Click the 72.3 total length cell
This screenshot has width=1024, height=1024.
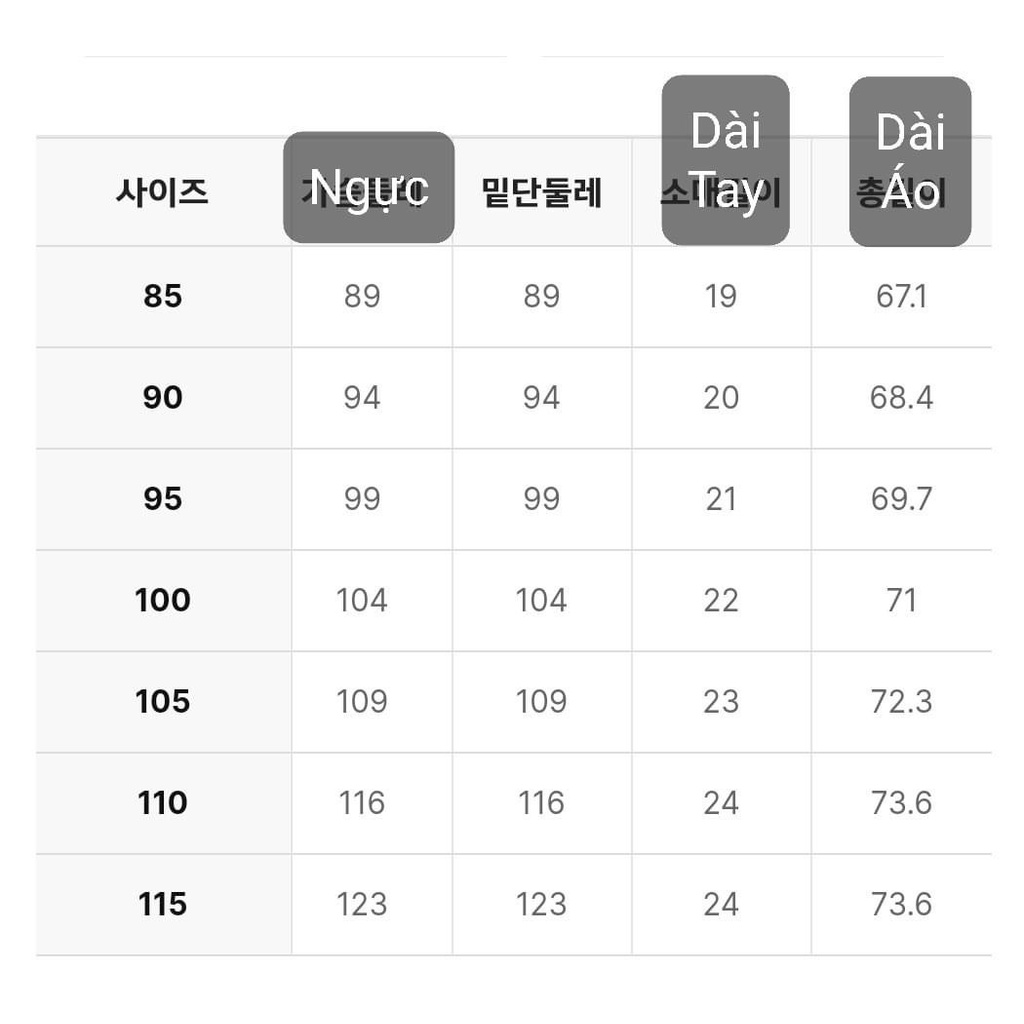click(901, 702)
